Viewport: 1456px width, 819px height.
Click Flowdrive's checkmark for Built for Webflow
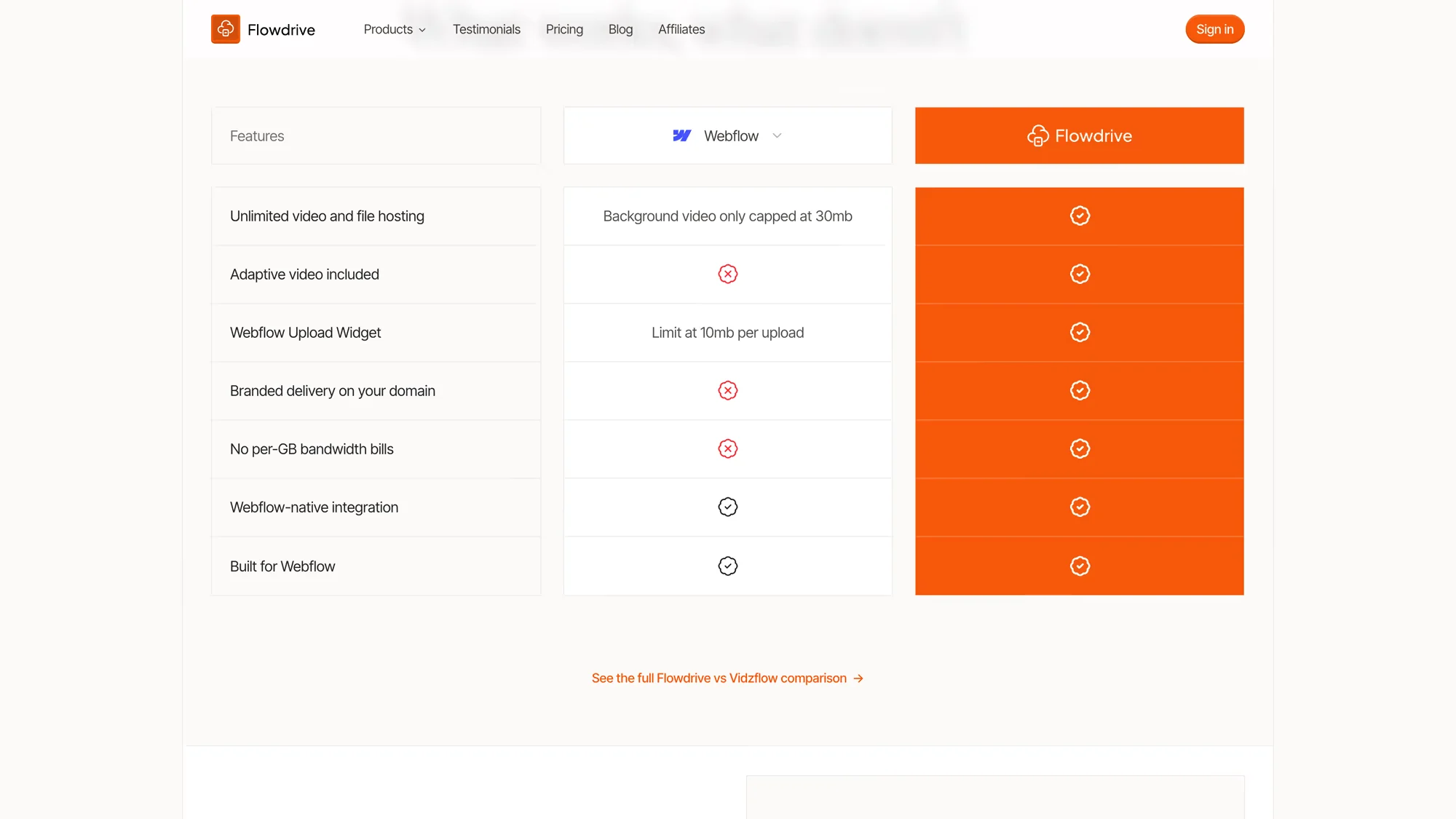1080,566
